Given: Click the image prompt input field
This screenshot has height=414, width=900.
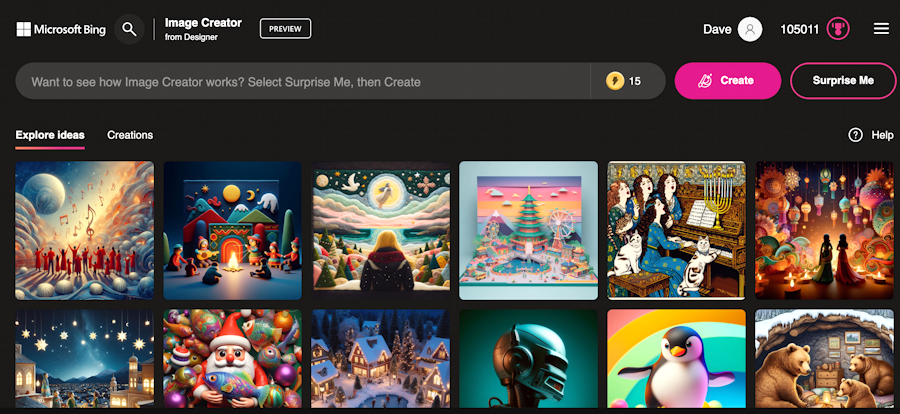Looking at the screenshot, I should tap(302, 81).
